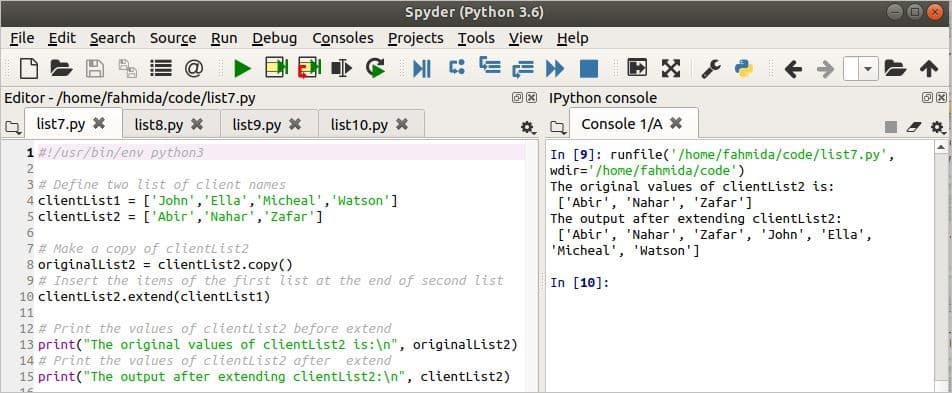Viewport: 952px width, 393px height.
Task: Select the list7.py editor tab
Action: click(61, 124)
